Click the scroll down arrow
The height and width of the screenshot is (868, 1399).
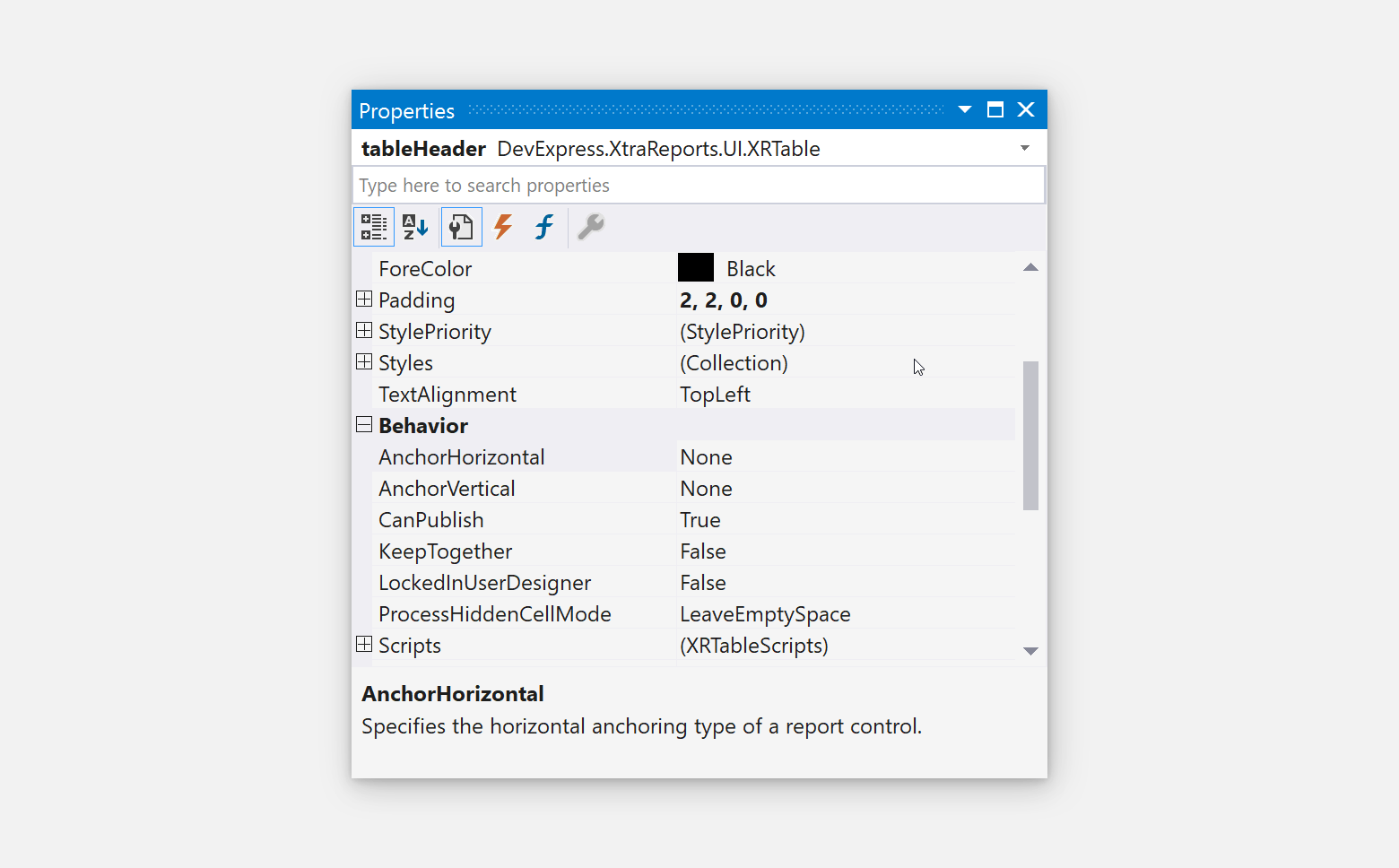pos(1030,651)
